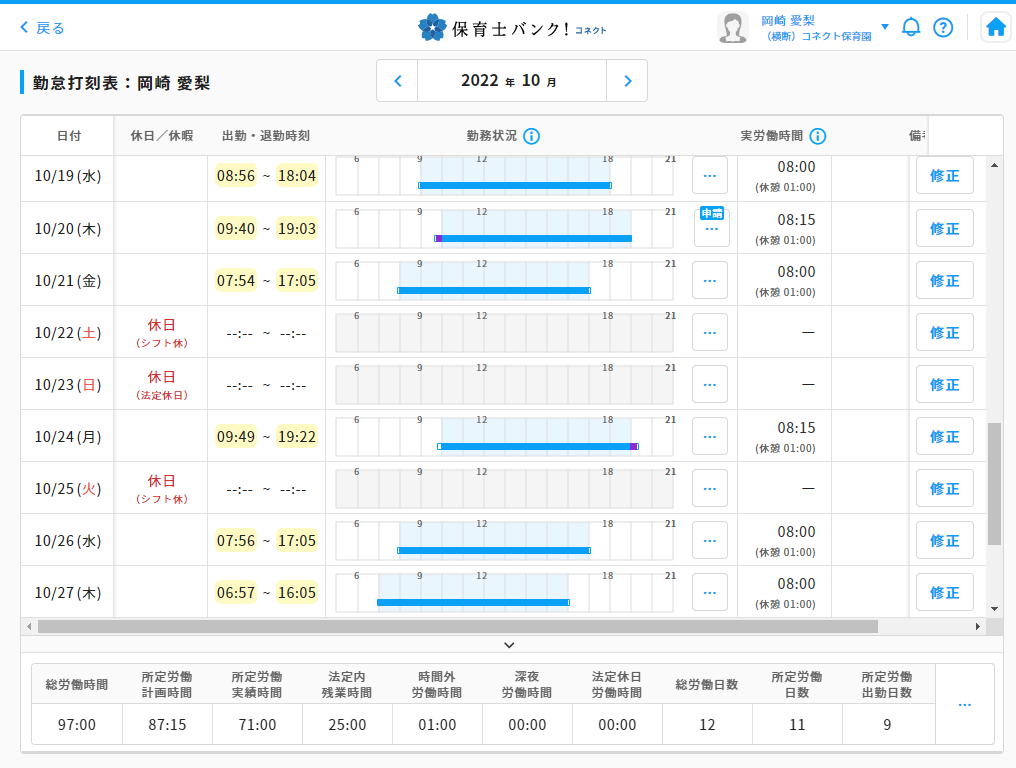Viewport: 1016px width, 768px height.
Task: Click the 08:56 clock-in time on 10/19
Action: 236,176
